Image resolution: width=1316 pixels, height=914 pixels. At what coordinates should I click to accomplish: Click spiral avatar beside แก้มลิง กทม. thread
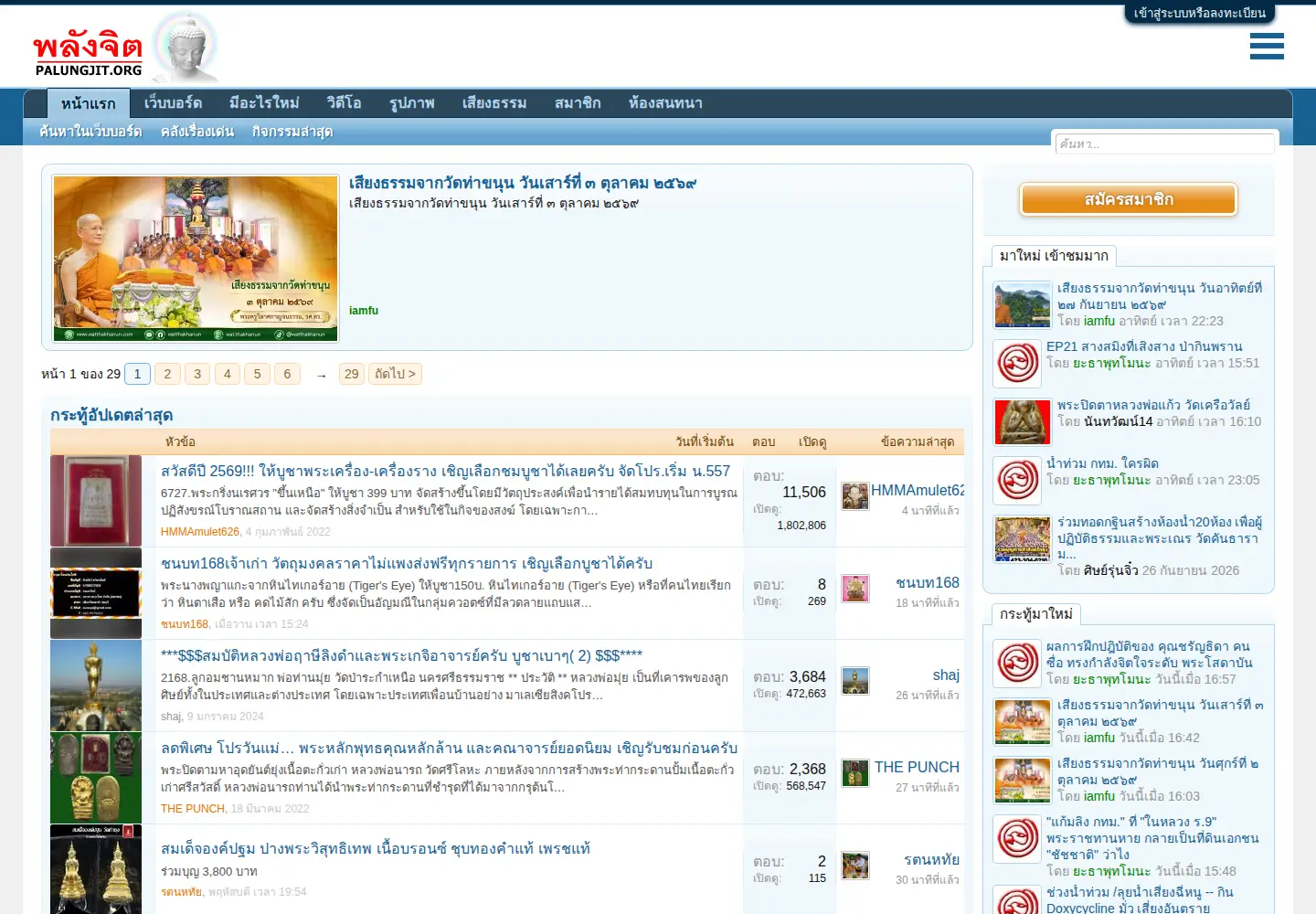[x=1017, y=838]
